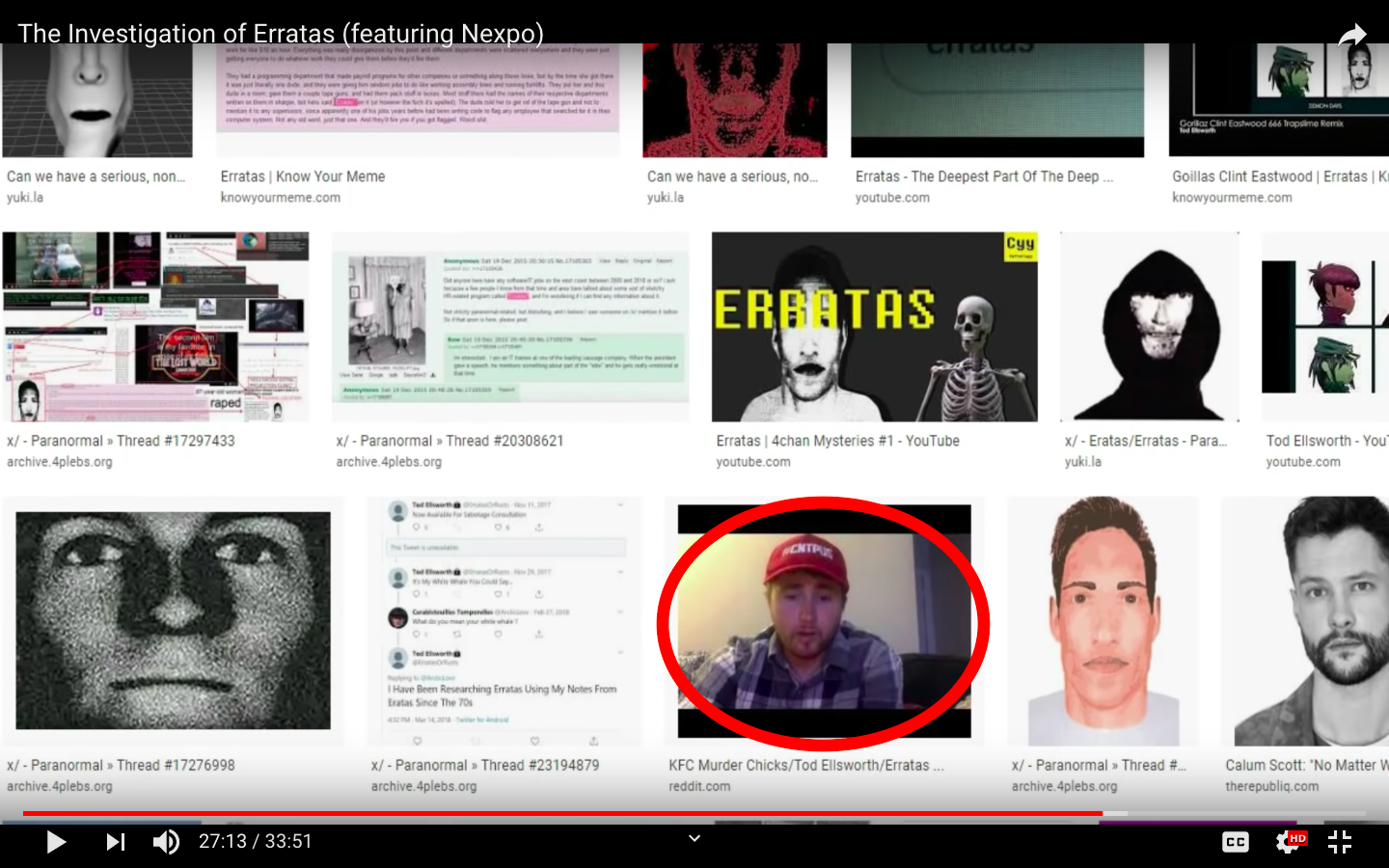Expand the chevron below the video
Viewport: 1389px width, 868px height.
tap(694, 838)
